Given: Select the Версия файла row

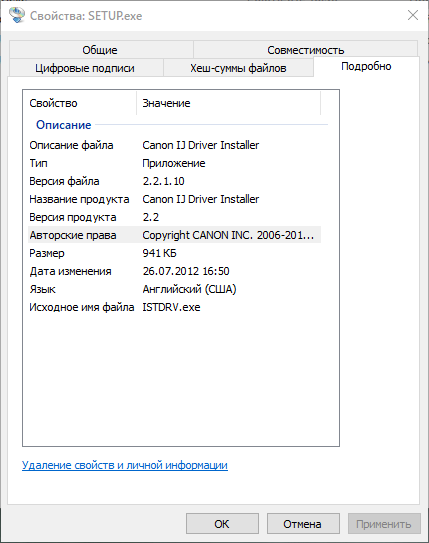Looking at the screenshot, I should point(175,181).
